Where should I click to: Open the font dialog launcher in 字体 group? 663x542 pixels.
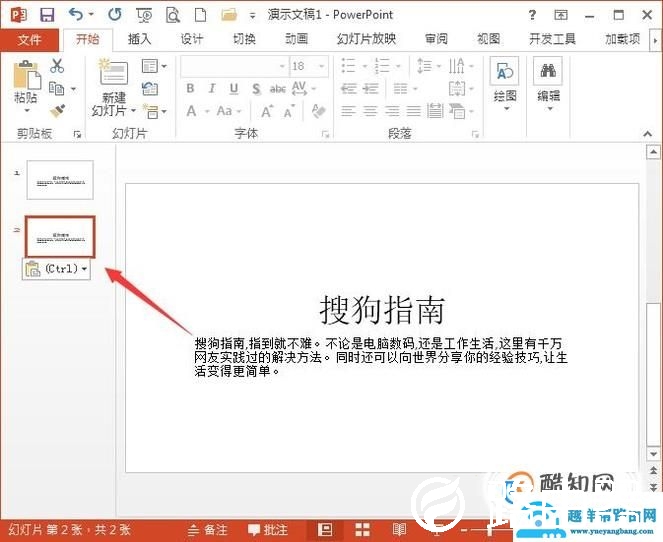pyautogui.click(x=325, y=134)
